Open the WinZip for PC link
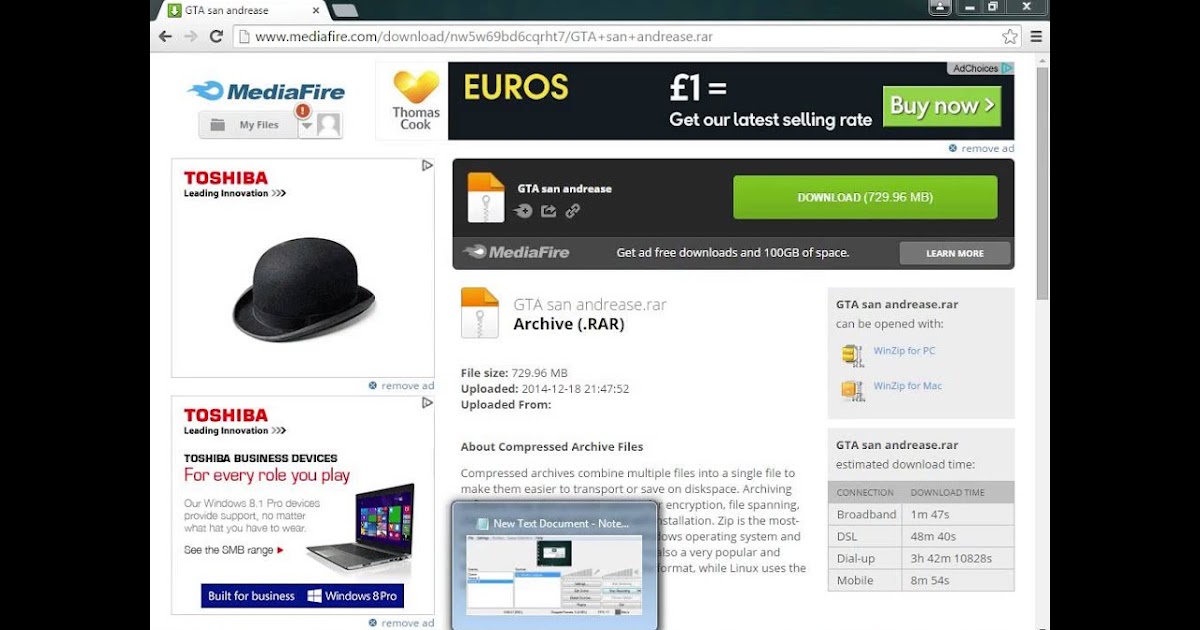This screenshot has width=1200, height=630. pyautogui.click(x=904, y=351)
